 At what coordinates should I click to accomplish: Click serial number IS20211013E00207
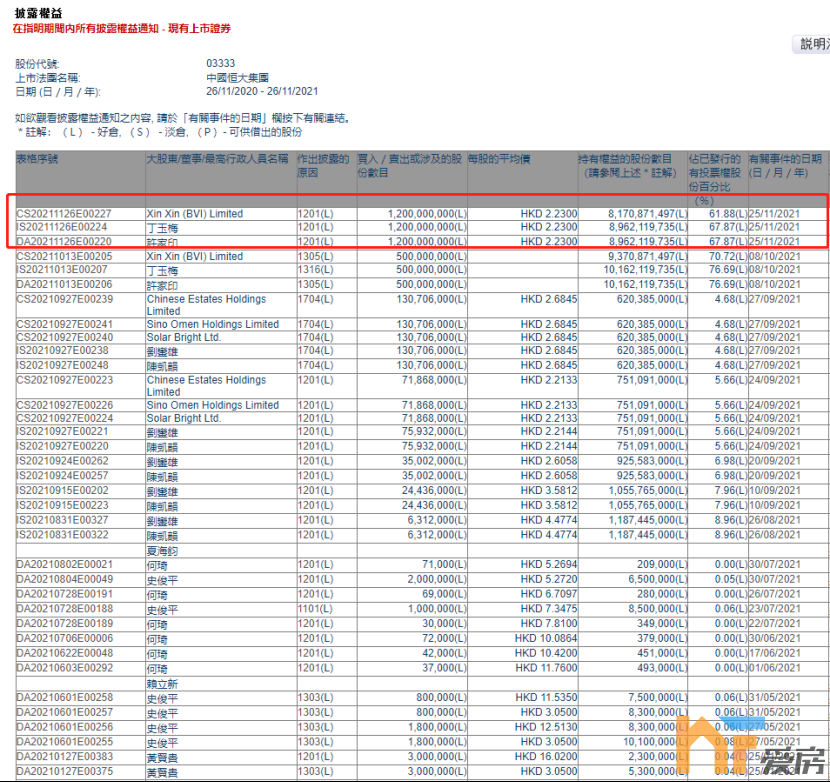click(62, 269)
